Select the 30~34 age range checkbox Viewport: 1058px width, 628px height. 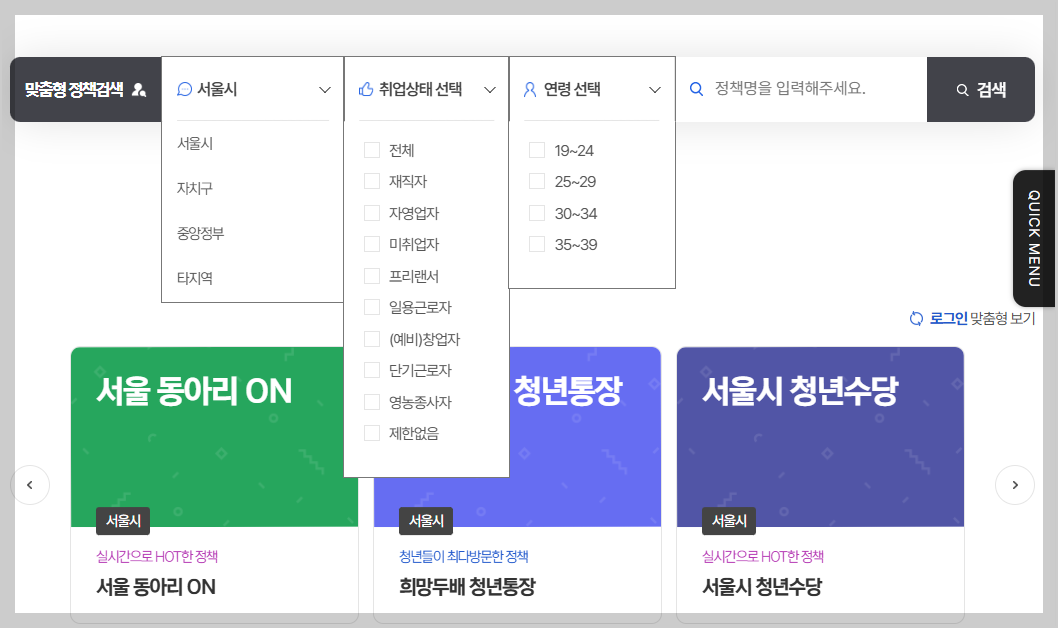click(537, 212)
